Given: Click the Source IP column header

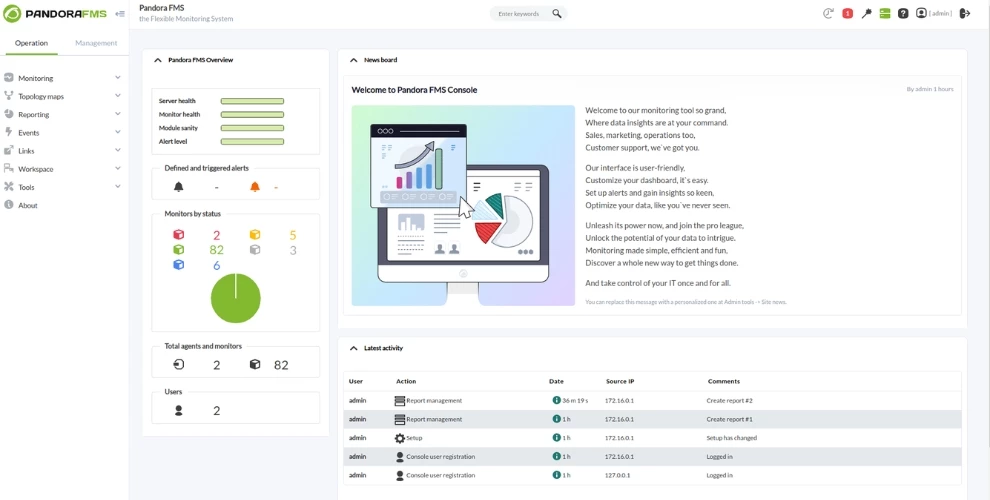Looking at the screenshot, I should point(620,381).
